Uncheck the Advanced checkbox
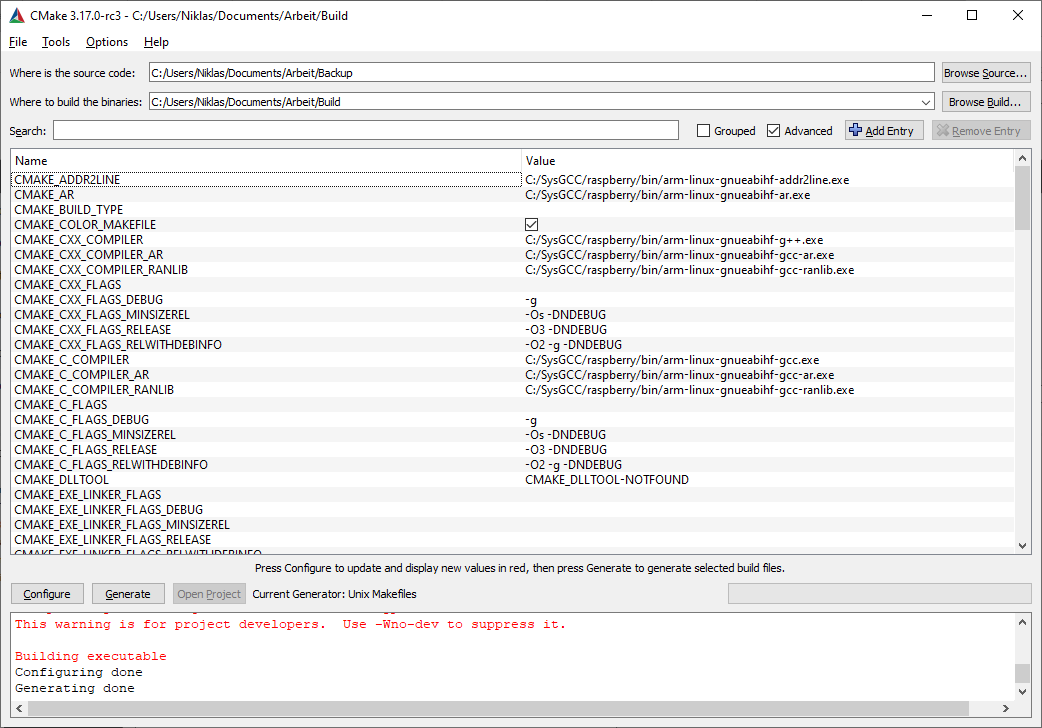The image size is (1042, 728). pos(773,131)
